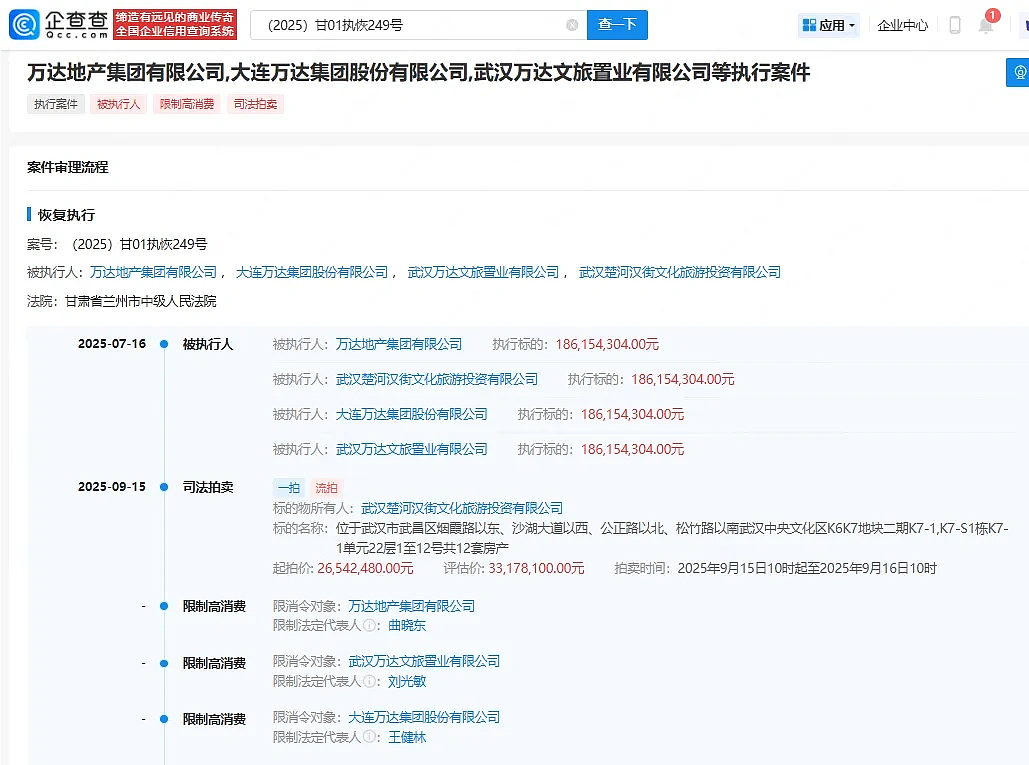Viewport: 1029px width, 765px height.
Task: Open 企业中心 in the header
Action: 902,25
